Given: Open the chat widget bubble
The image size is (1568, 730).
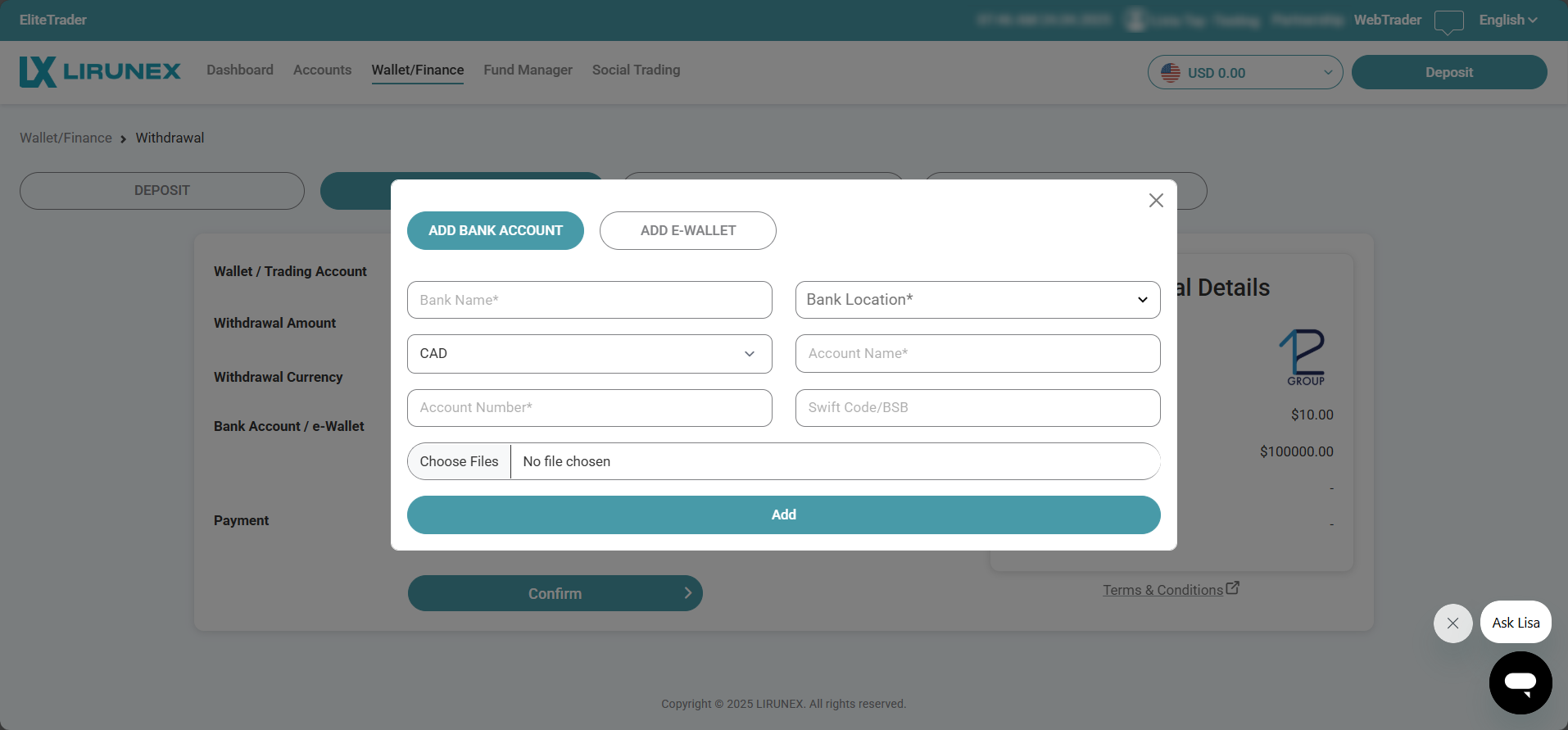Looking at the screenshot, I should [x=1520, y=682].
